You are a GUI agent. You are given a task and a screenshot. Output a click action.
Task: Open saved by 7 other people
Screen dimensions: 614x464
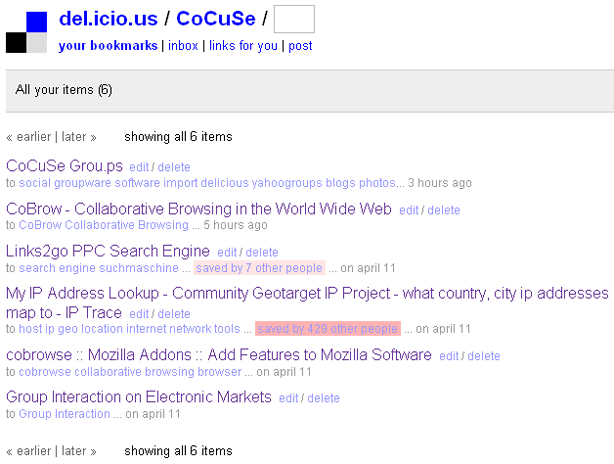pos(259,268)
